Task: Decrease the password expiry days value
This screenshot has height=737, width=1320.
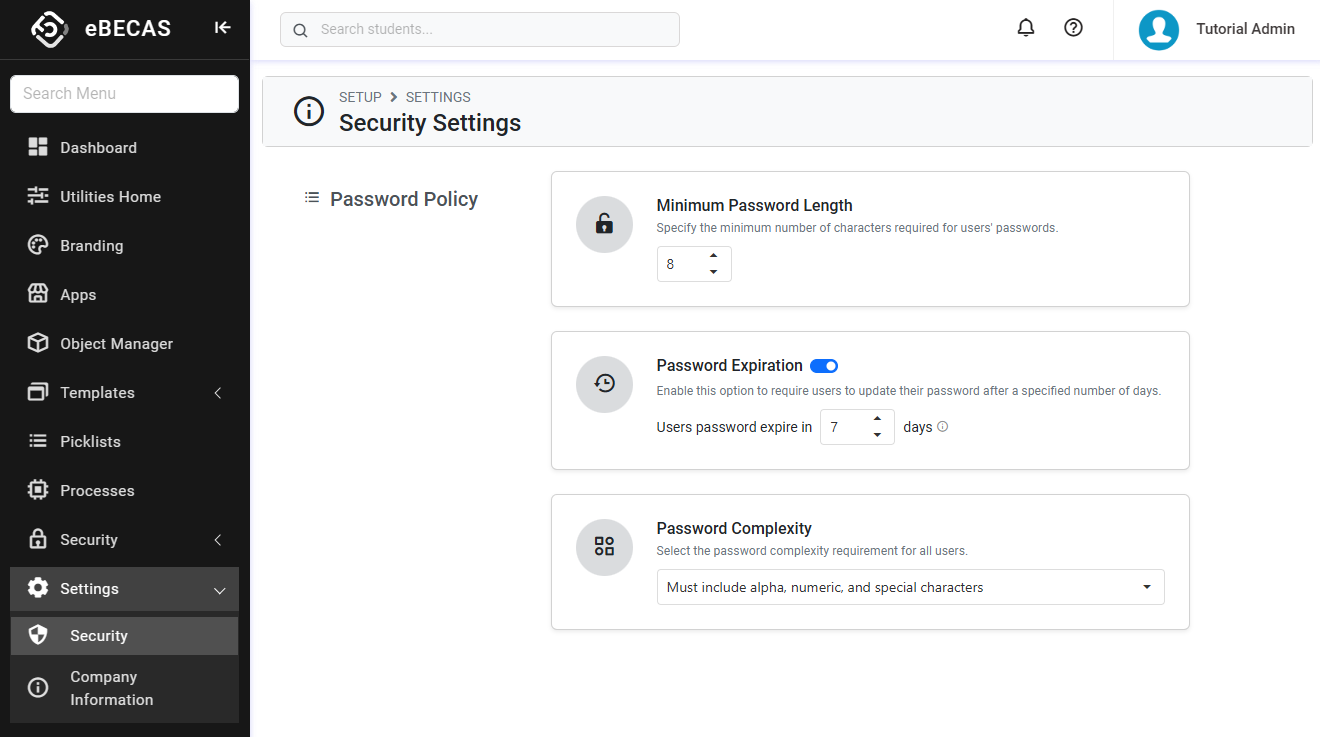Action: tap(877, 435)
